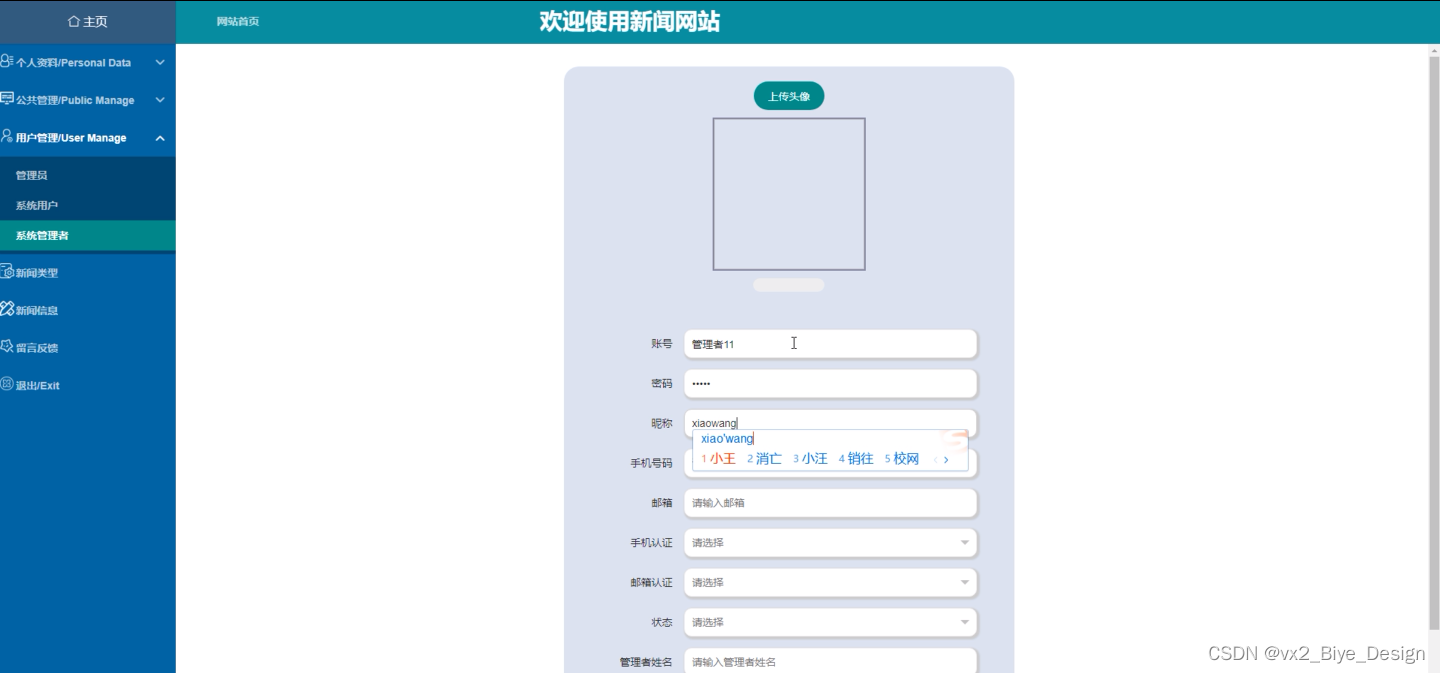Screen dimensions: 1440x673
Task: Choose IME candidate 5 校网
Action: [x=901, y=459]
